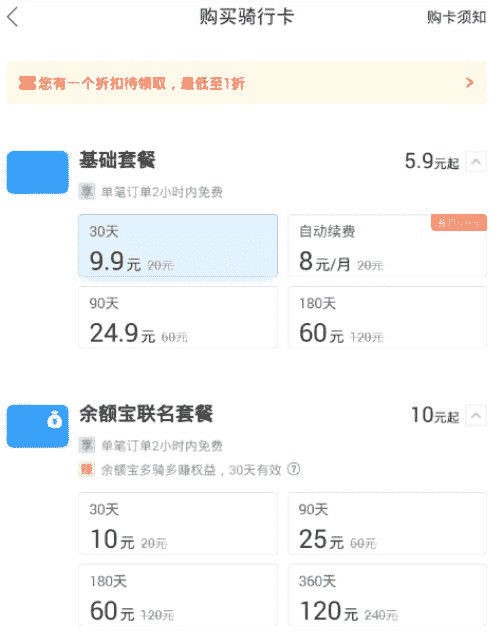Screen dimensions: 490x635
Task: Tap the 余额宝联名套餐 heading text
Action: point(146,413)
